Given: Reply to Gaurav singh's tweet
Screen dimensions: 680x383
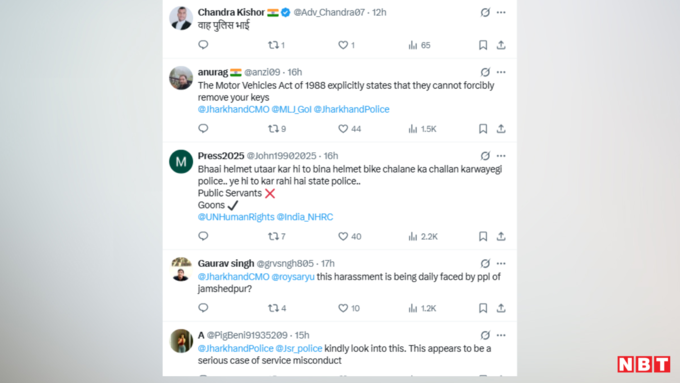Looking at the screenshot, I should tap(203, 308).
